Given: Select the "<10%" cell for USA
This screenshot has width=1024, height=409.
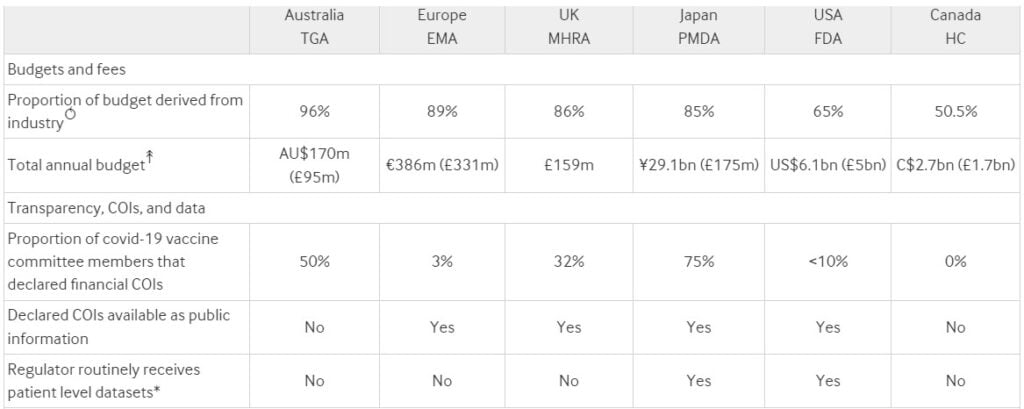Looking at the screenshot, I should [826, 261].
